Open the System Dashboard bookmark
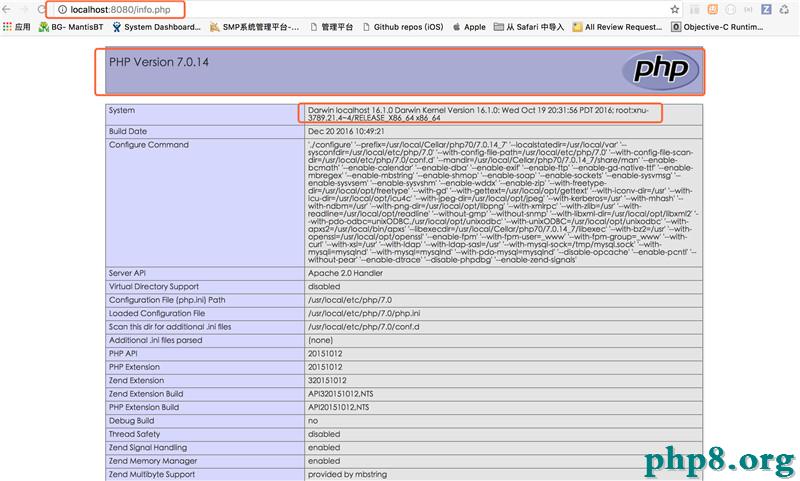This screenshot has width=800, height=481. point(156,27)
